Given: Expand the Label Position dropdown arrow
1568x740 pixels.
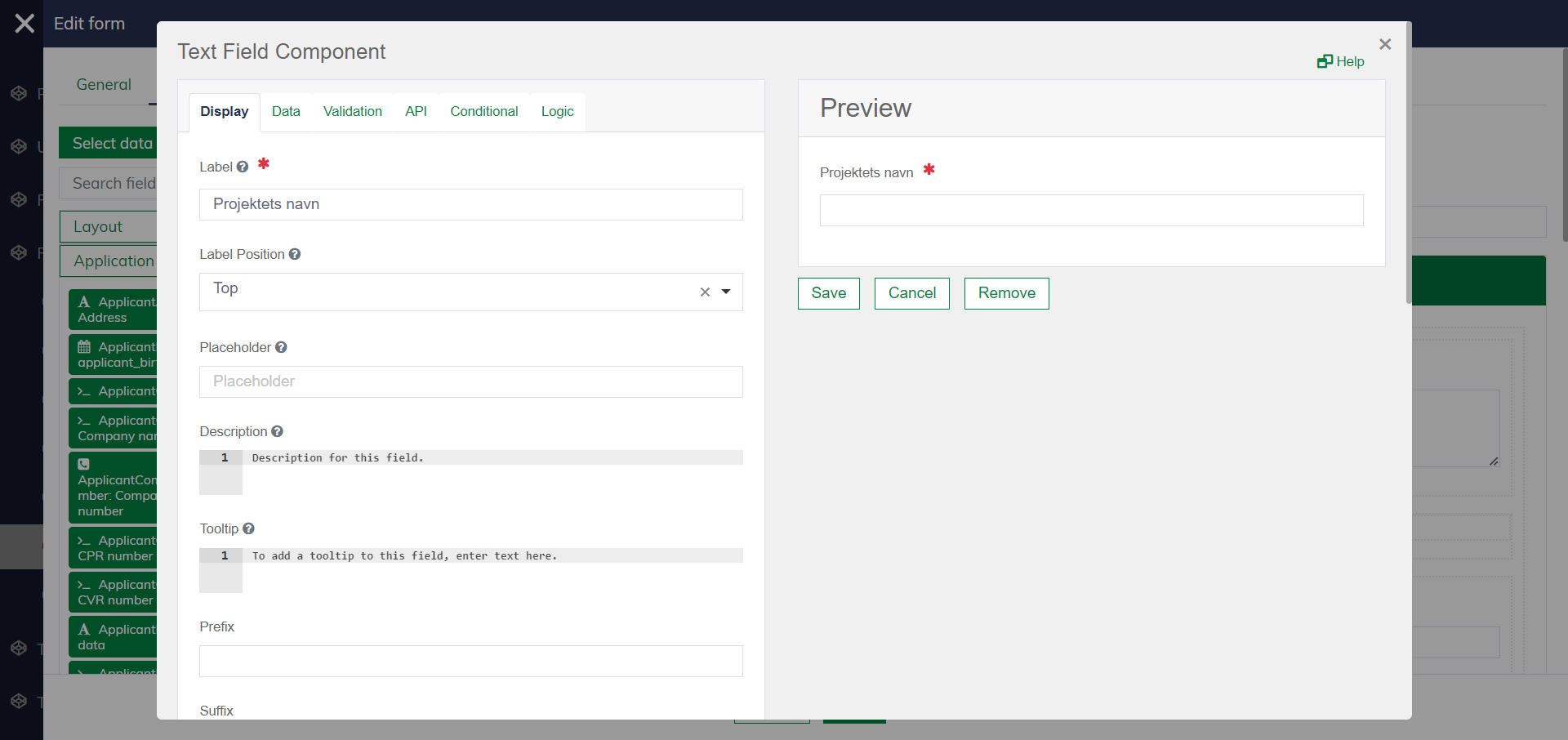Looking at the screenshot, I should click(726, 292).
